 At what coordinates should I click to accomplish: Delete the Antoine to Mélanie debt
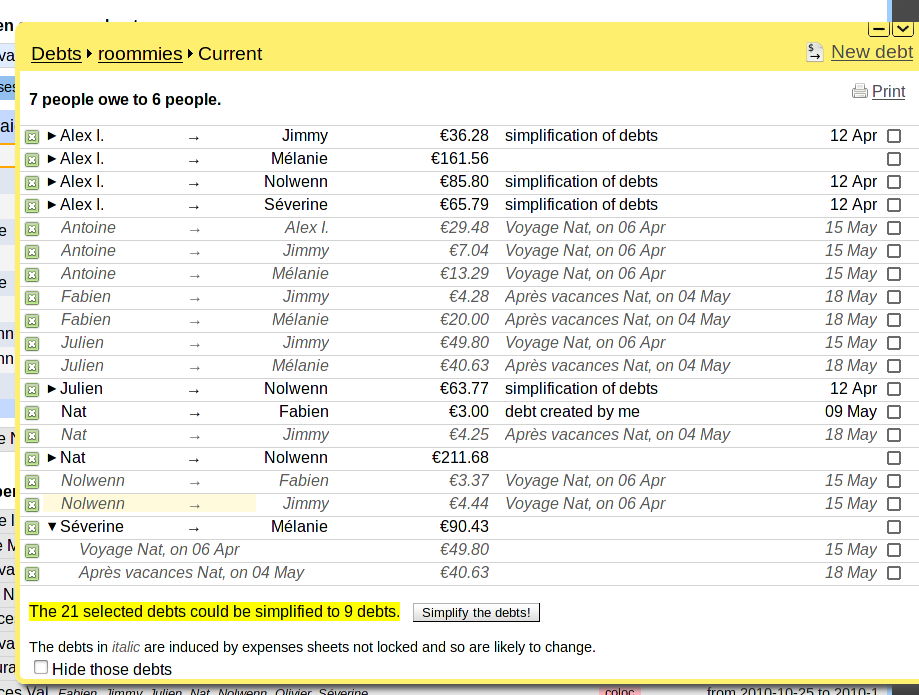(32, 275)
